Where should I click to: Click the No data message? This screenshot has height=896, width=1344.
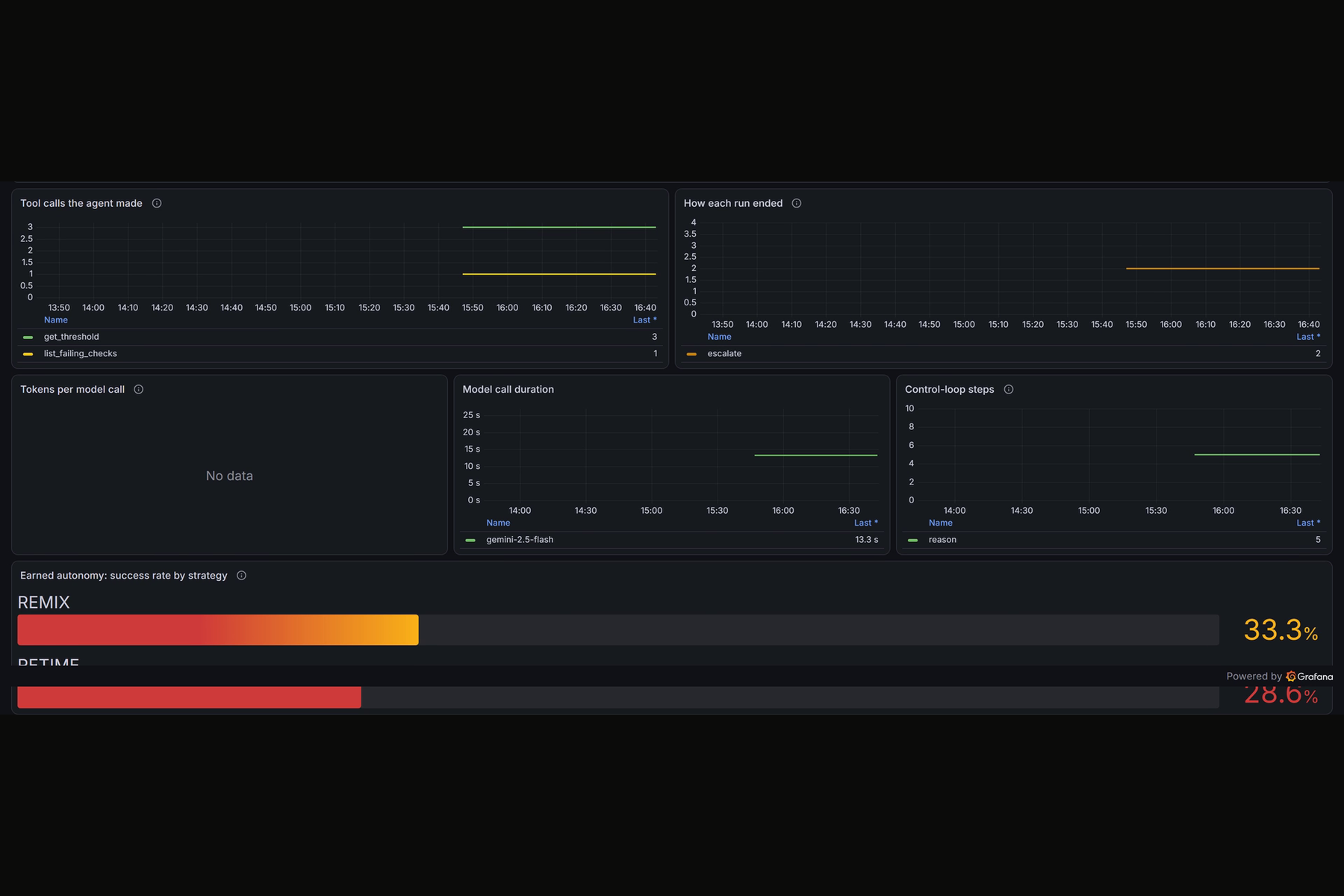coord(229,476)
